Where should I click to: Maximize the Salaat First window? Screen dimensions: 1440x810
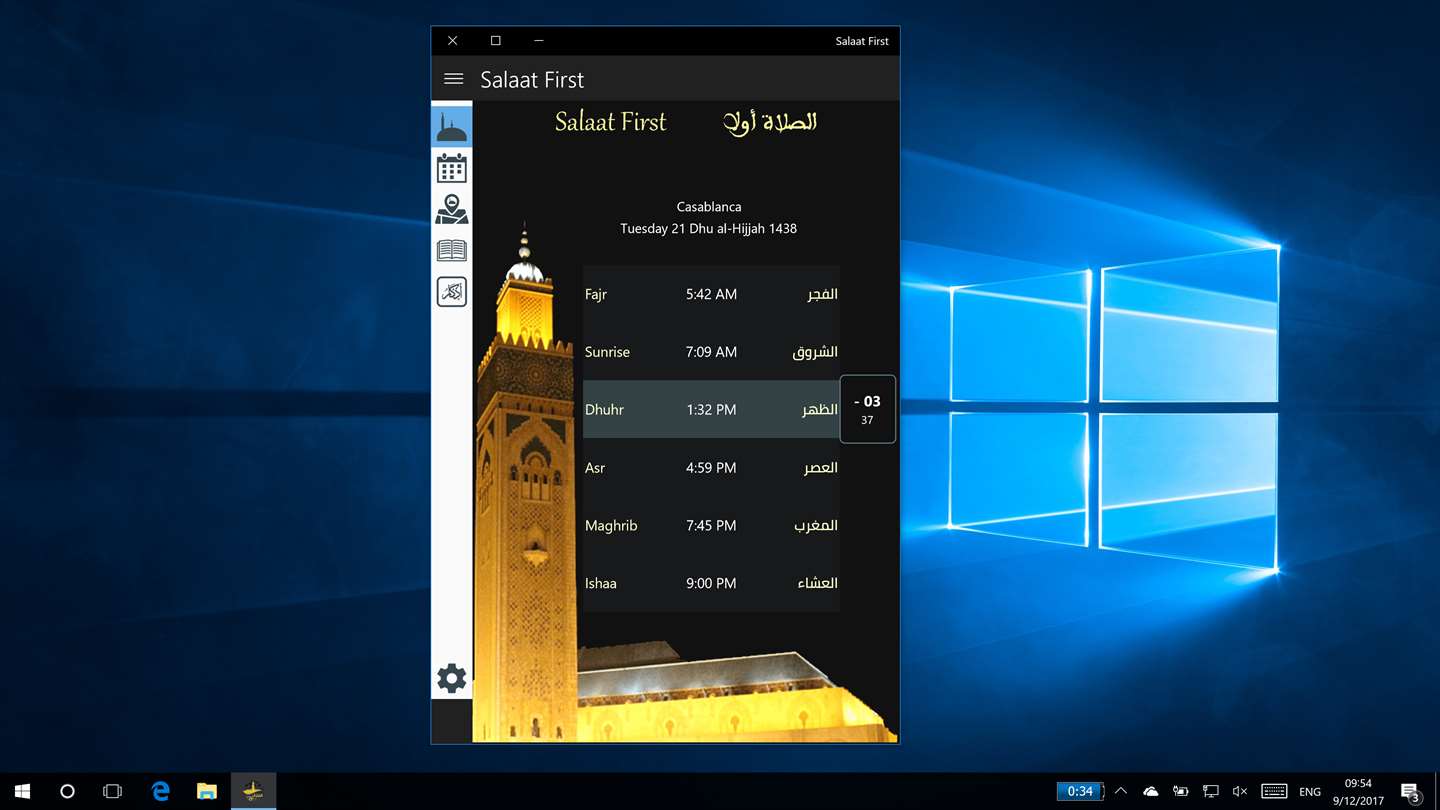[496, 41]
